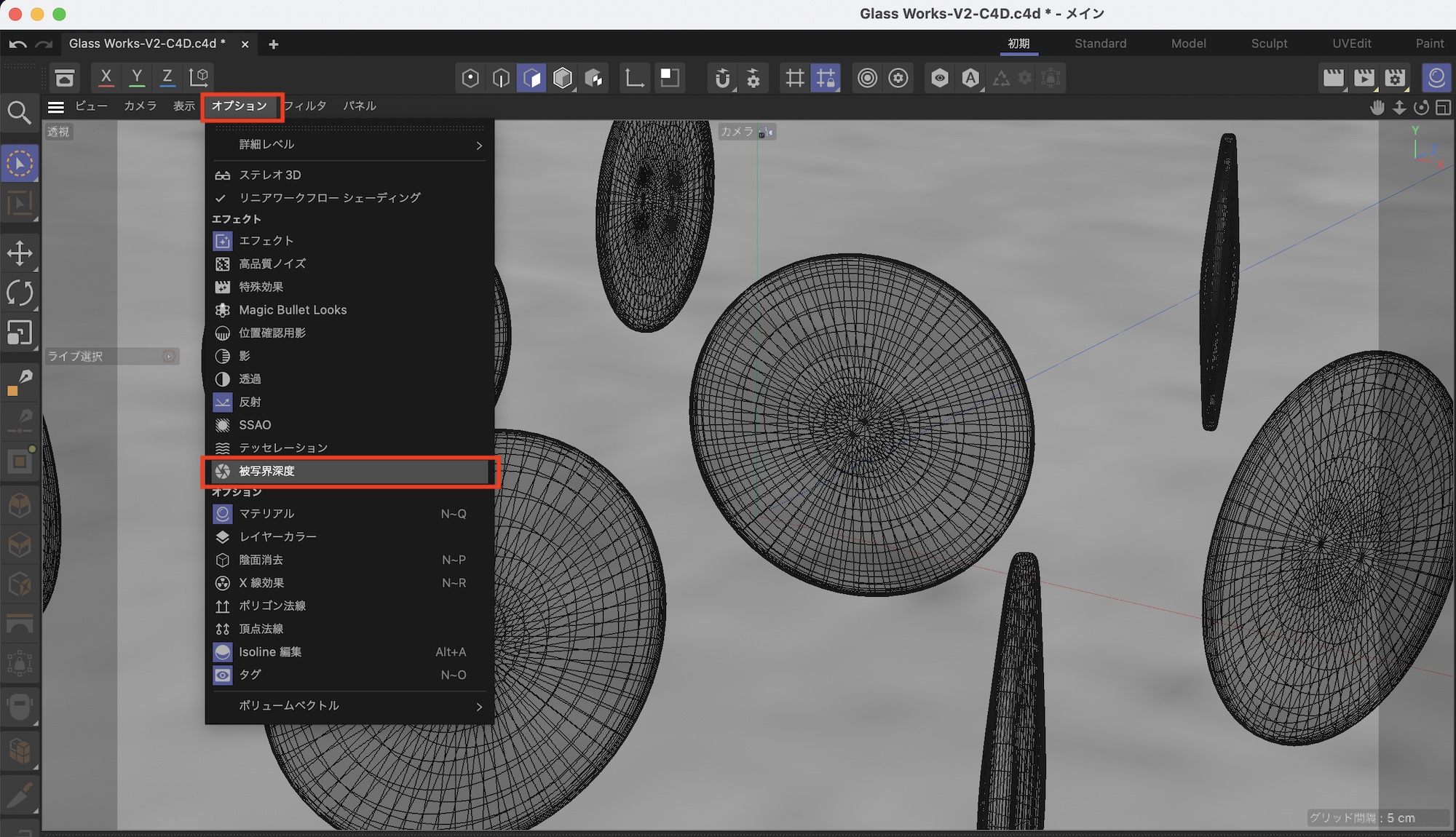Viewport: 1456px width, 837px height.
Task: Open the search magnifier icon
Action: (20, 113)
